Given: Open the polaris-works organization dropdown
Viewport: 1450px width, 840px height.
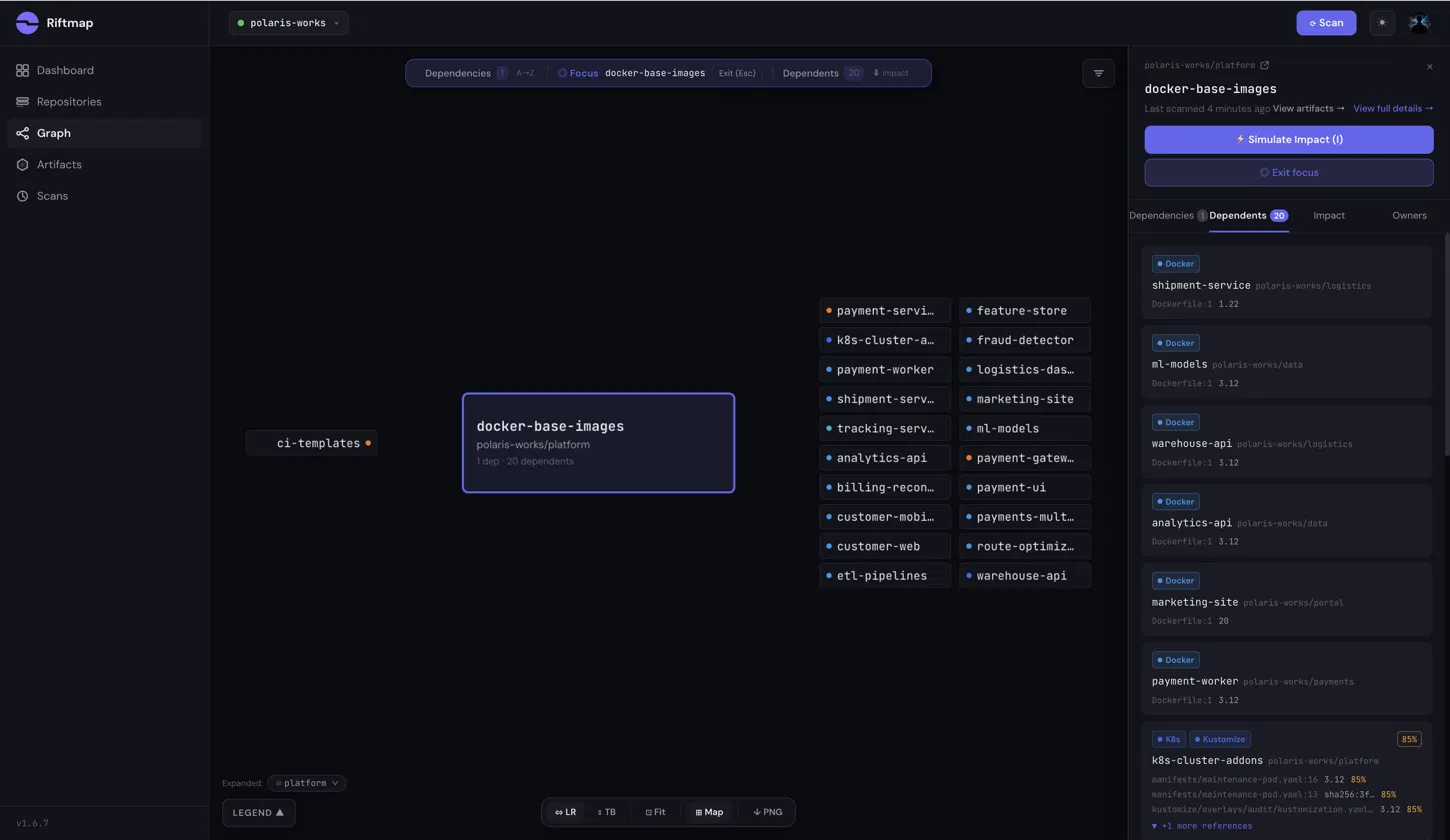Looking at the screenshot, I should (x=288, y=23).
